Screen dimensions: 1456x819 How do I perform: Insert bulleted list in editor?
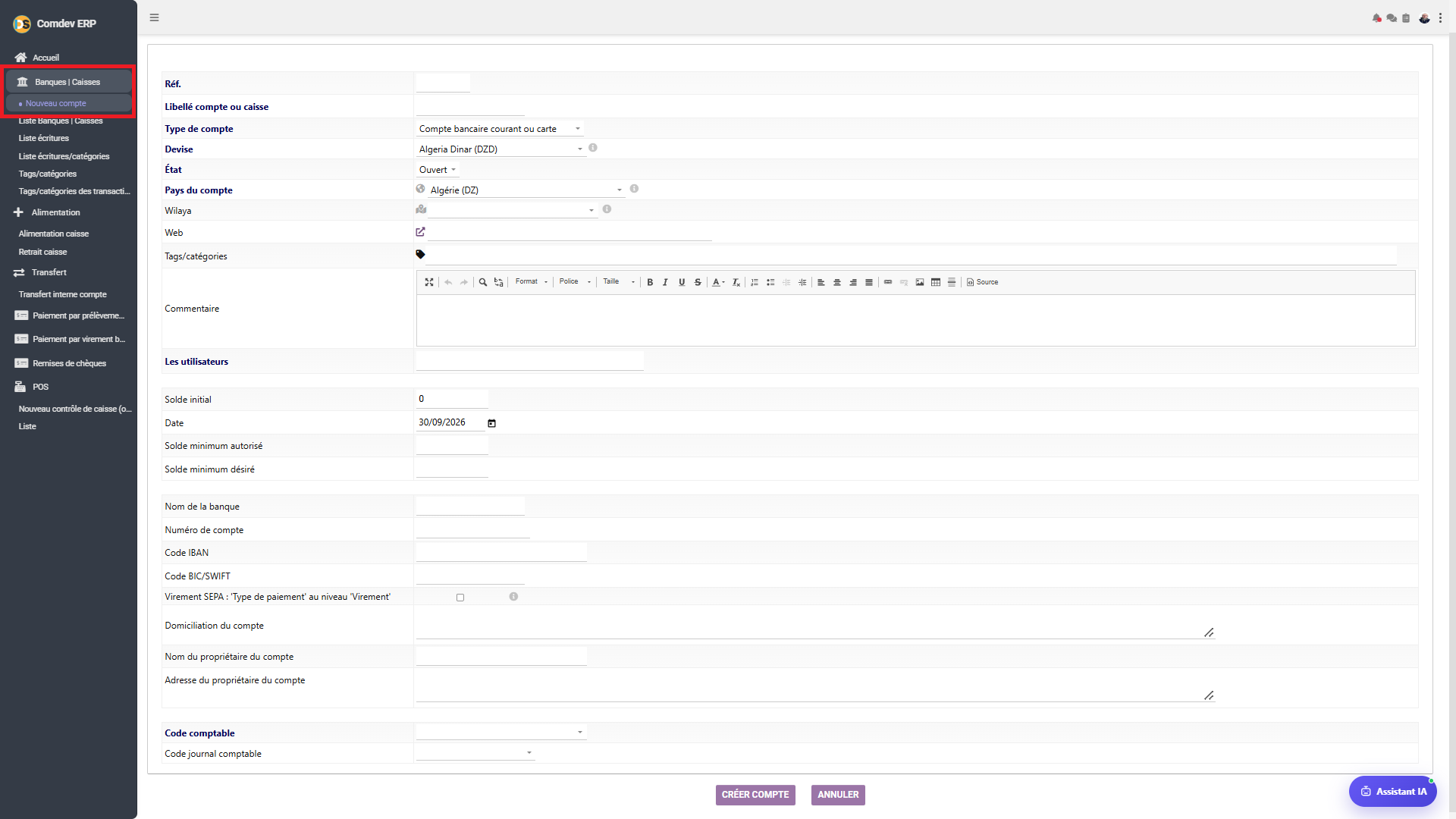(x=770, y=282)
